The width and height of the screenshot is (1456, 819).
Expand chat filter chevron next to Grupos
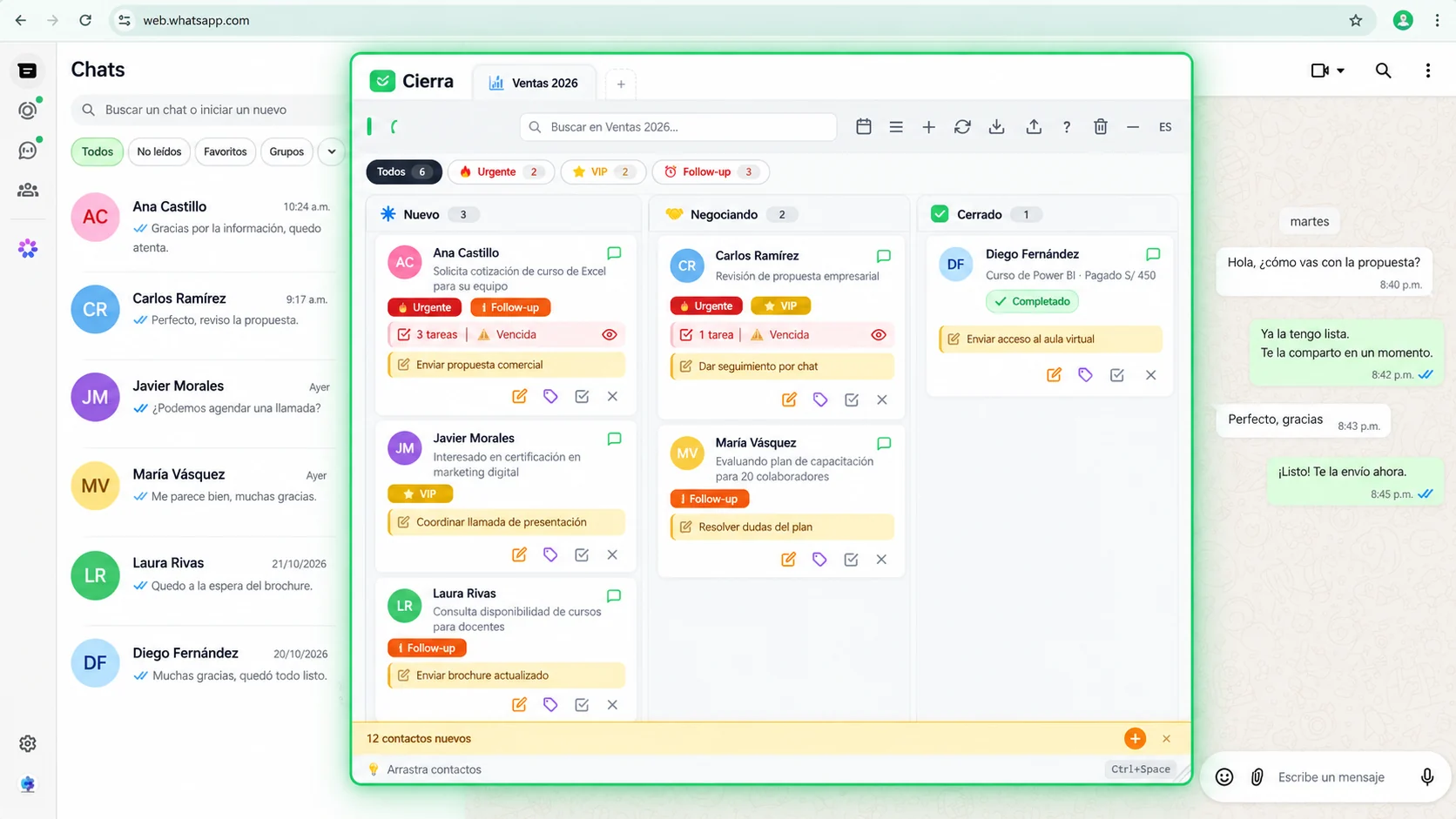332,151
